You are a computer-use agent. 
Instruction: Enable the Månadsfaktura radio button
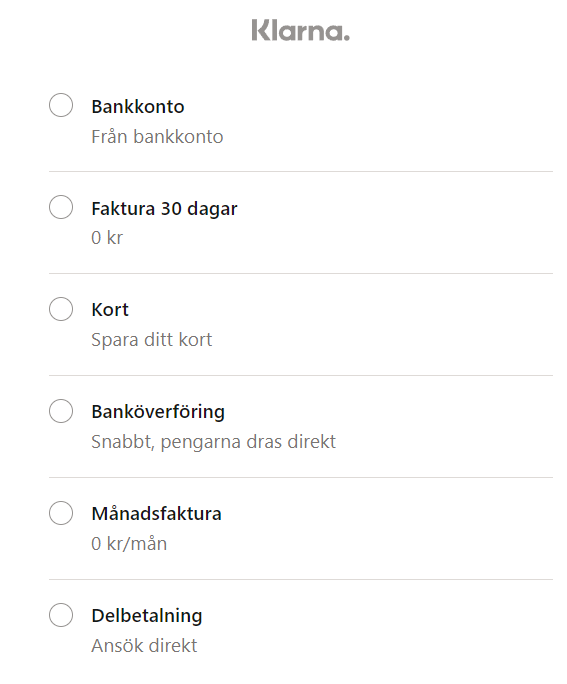(61, 513)
